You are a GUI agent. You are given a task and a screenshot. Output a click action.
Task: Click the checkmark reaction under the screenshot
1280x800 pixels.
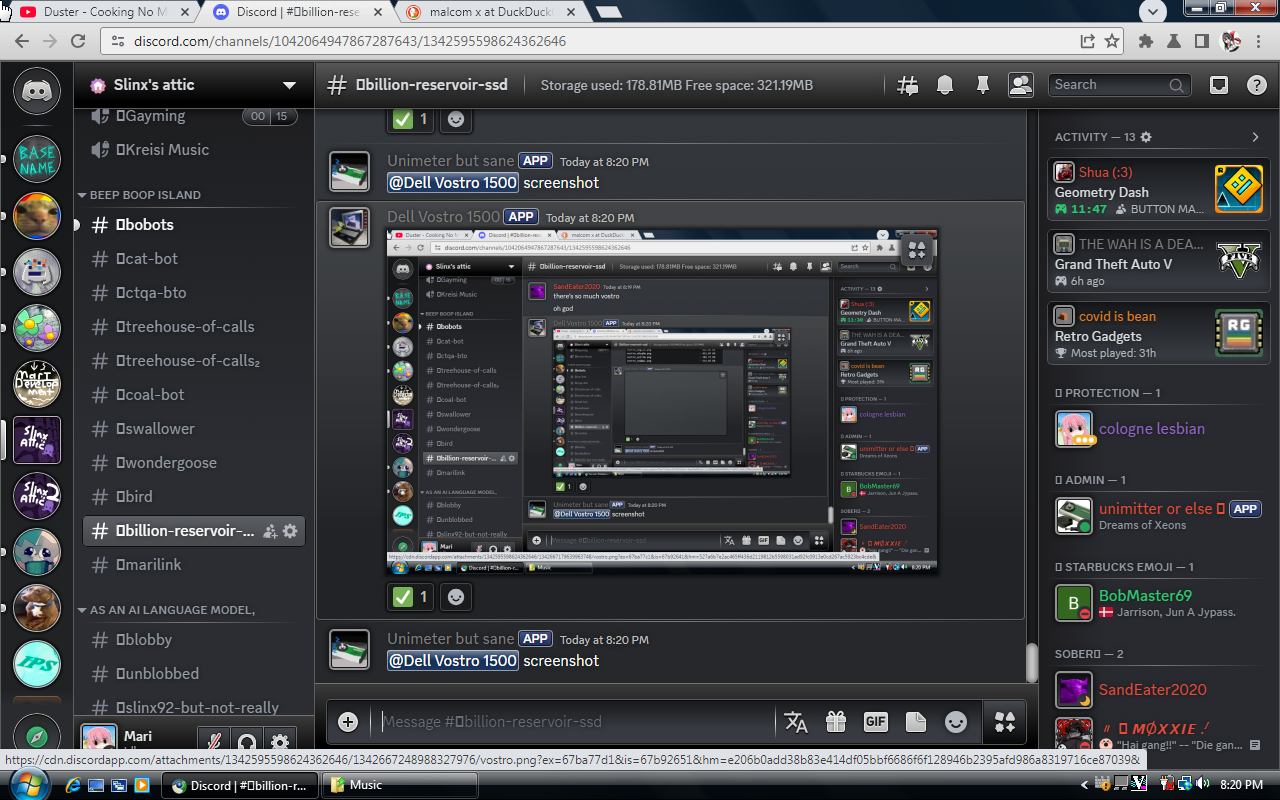pyautogui.click(x=412, y=597)
